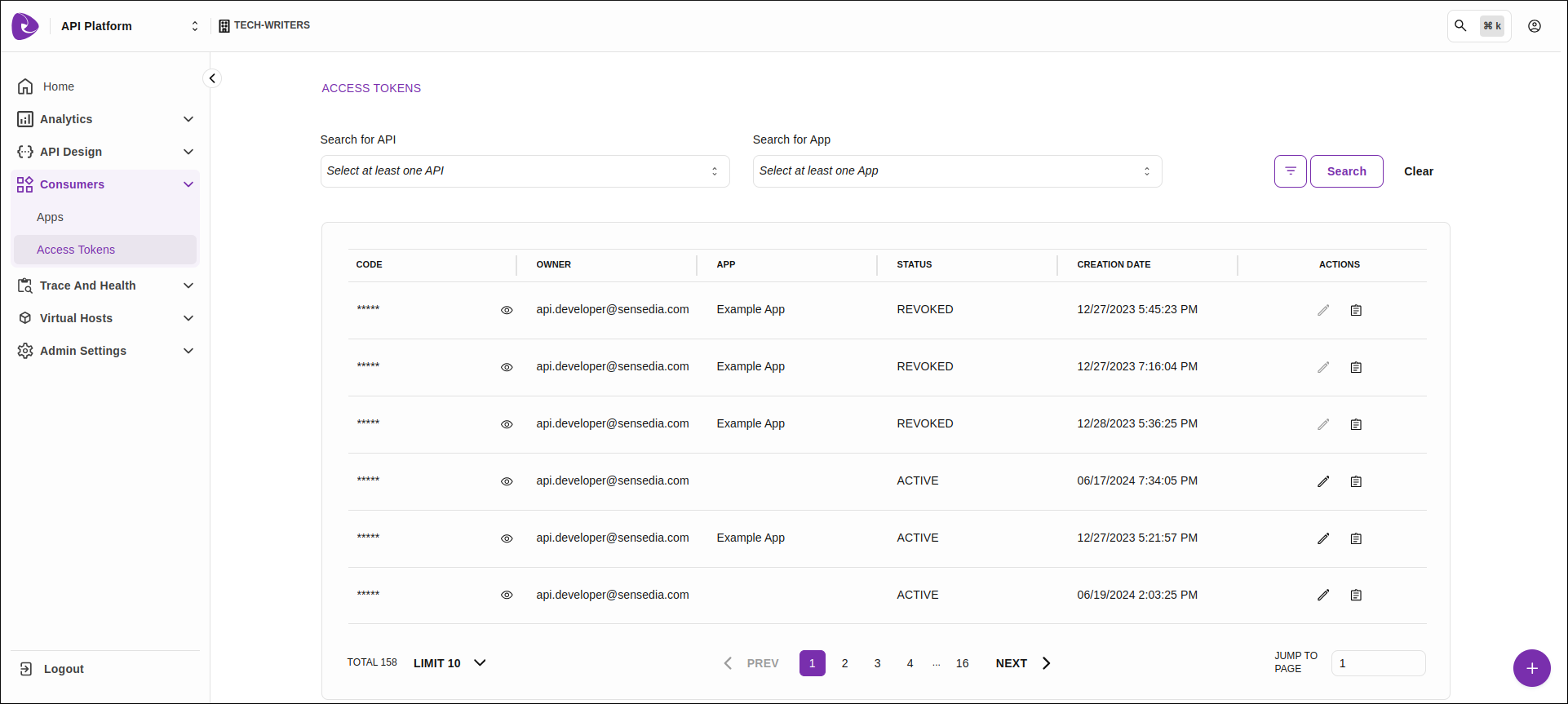1568x704 pixels.
Task: Click the purple plus add token button
Action: [x=1532, y=668]
